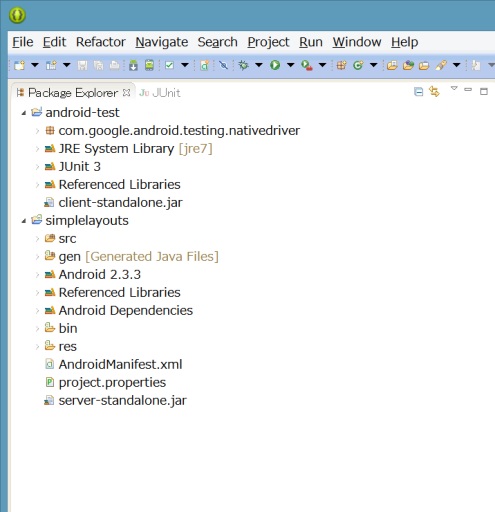The width and height of the screenshot is (495, 512).
Task: Click the New Java Class icon
Action: 358,65
